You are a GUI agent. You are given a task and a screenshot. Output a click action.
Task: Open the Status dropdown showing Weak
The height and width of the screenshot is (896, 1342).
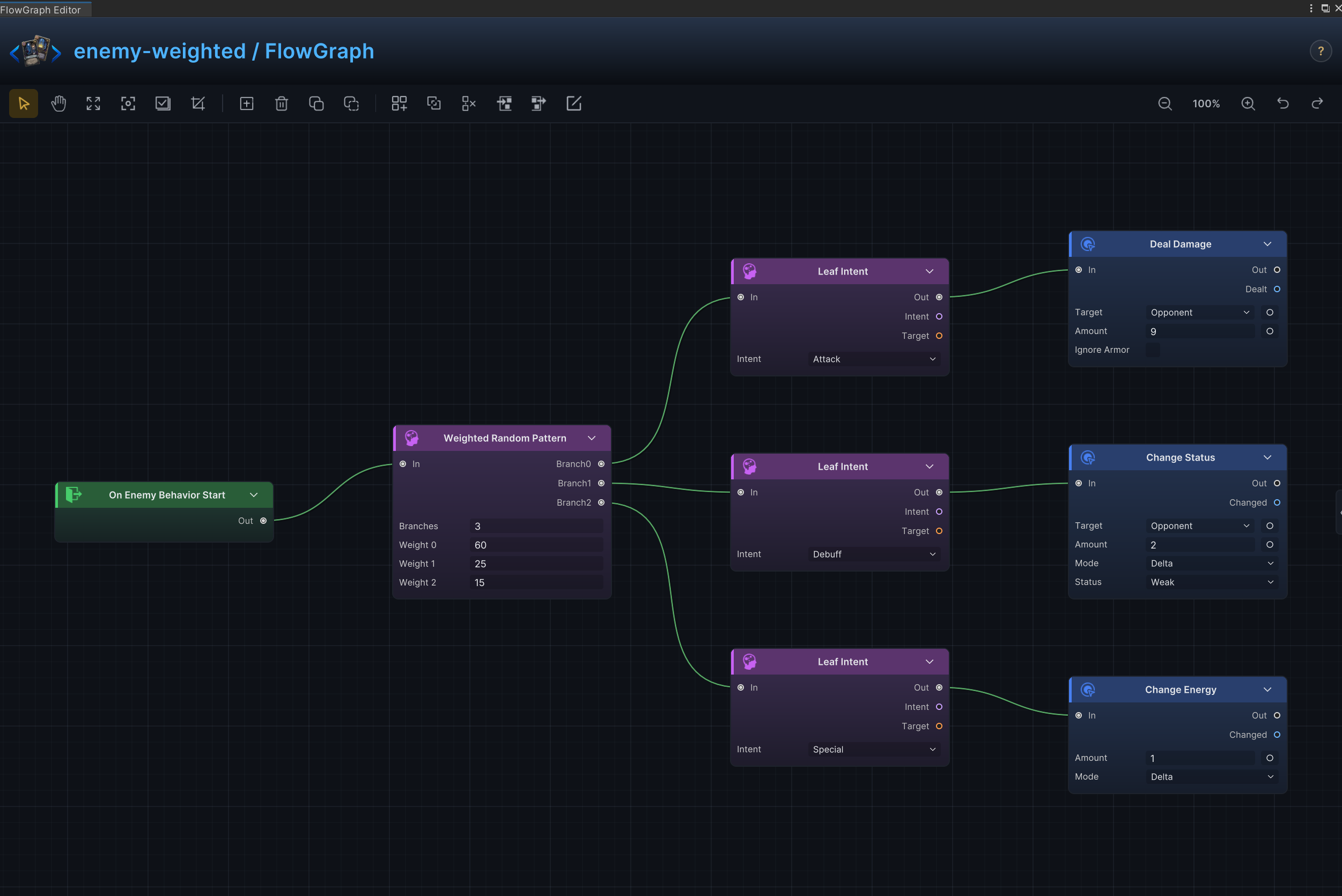pos(1212,582)
